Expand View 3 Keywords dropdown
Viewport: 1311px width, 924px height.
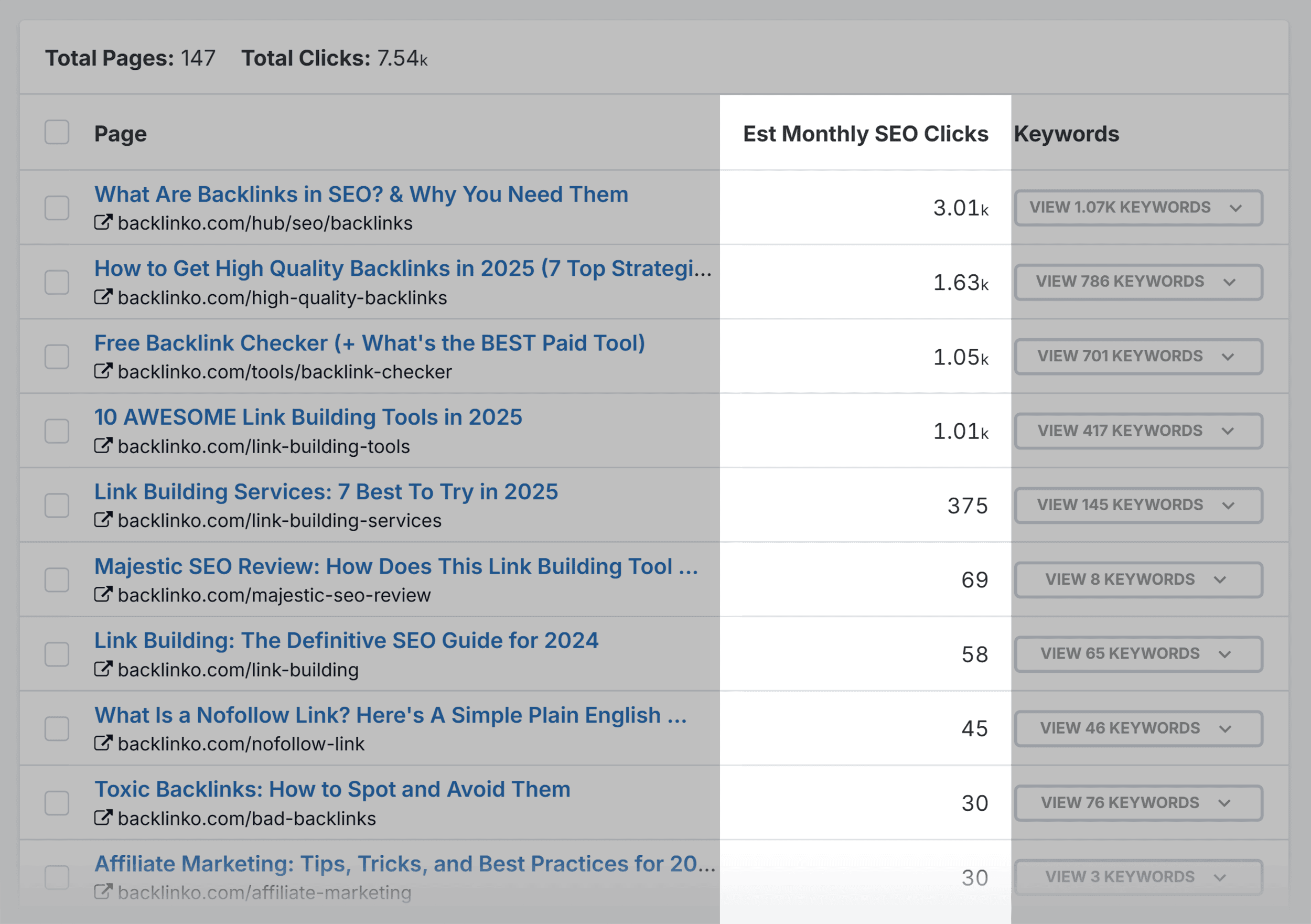[x=1138, y=877]
